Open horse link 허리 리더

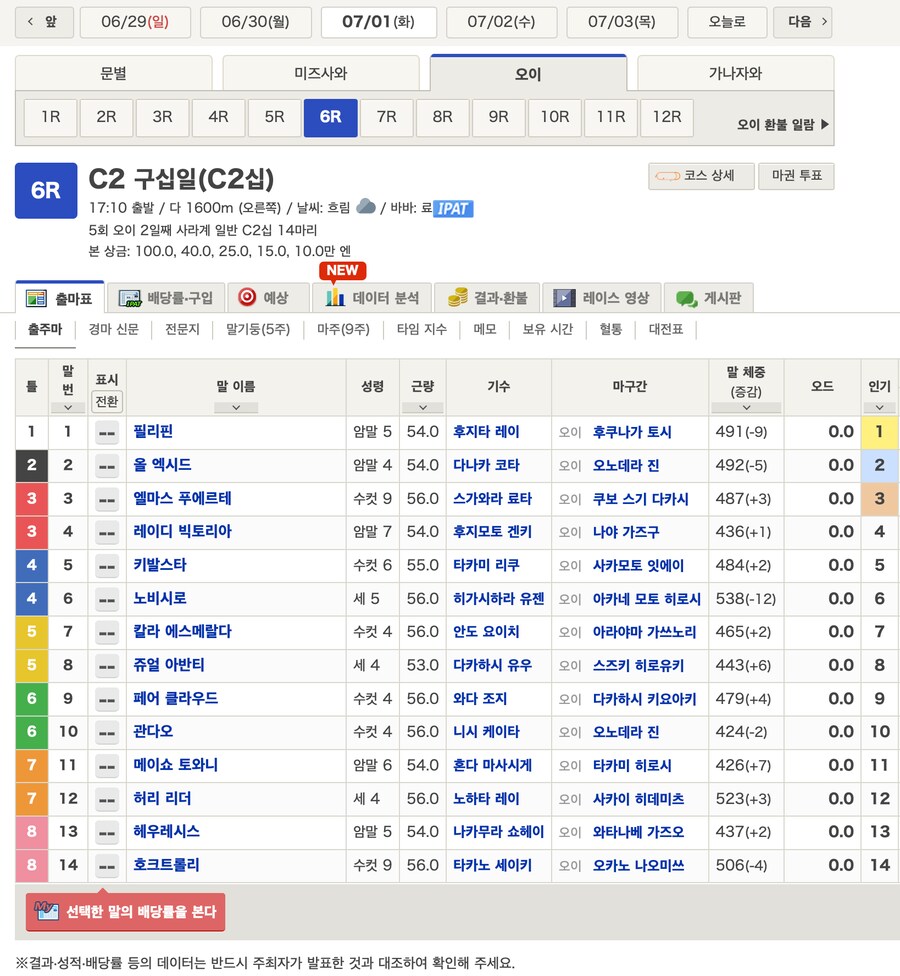tap(162, 799)
